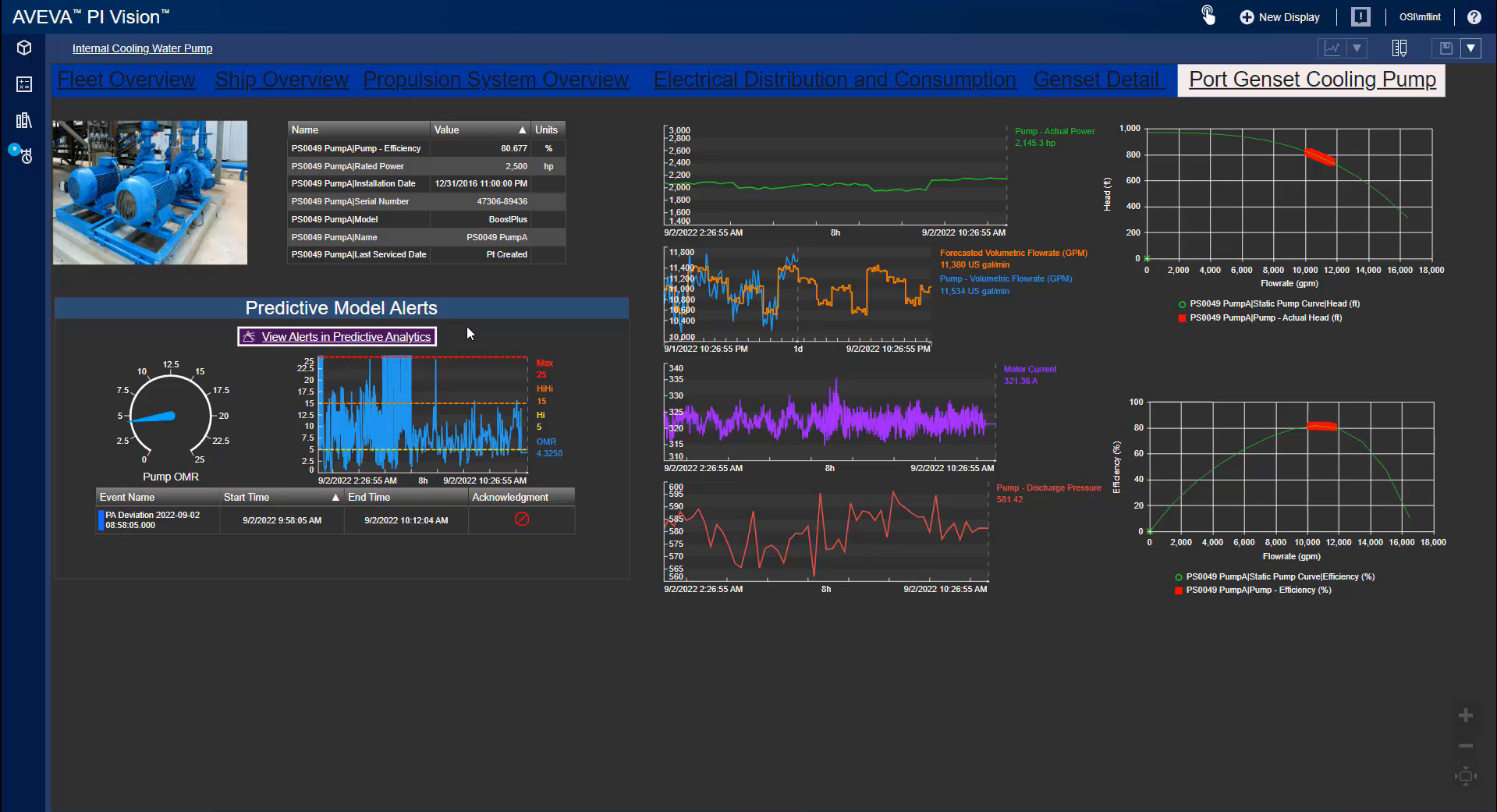Zoom out with the minus icon
1497x812 pixels.
(x=1466, y=746)
